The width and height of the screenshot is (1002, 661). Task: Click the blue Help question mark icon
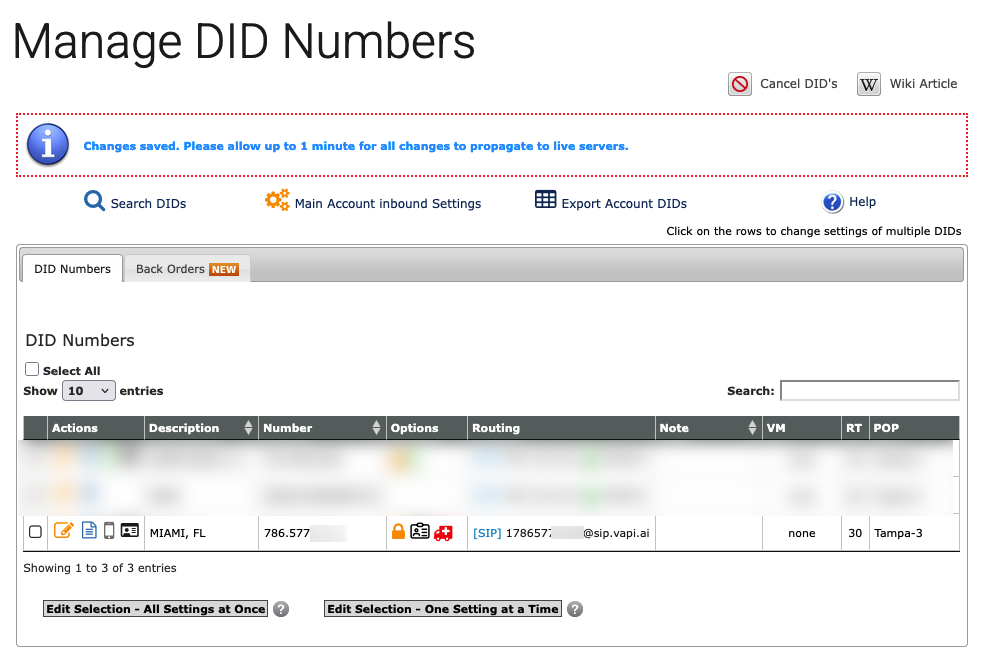pyautogui.click(x=832, y=203)
